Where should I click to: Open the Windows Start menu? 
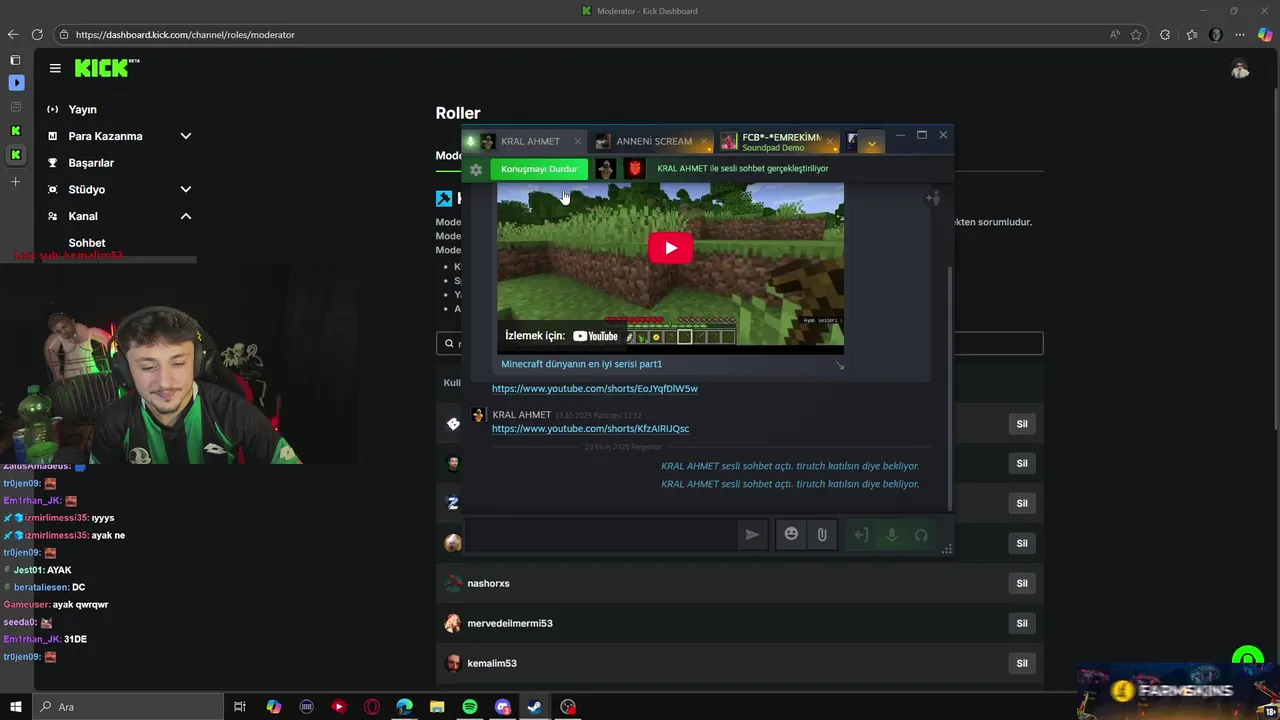[16, 707]
